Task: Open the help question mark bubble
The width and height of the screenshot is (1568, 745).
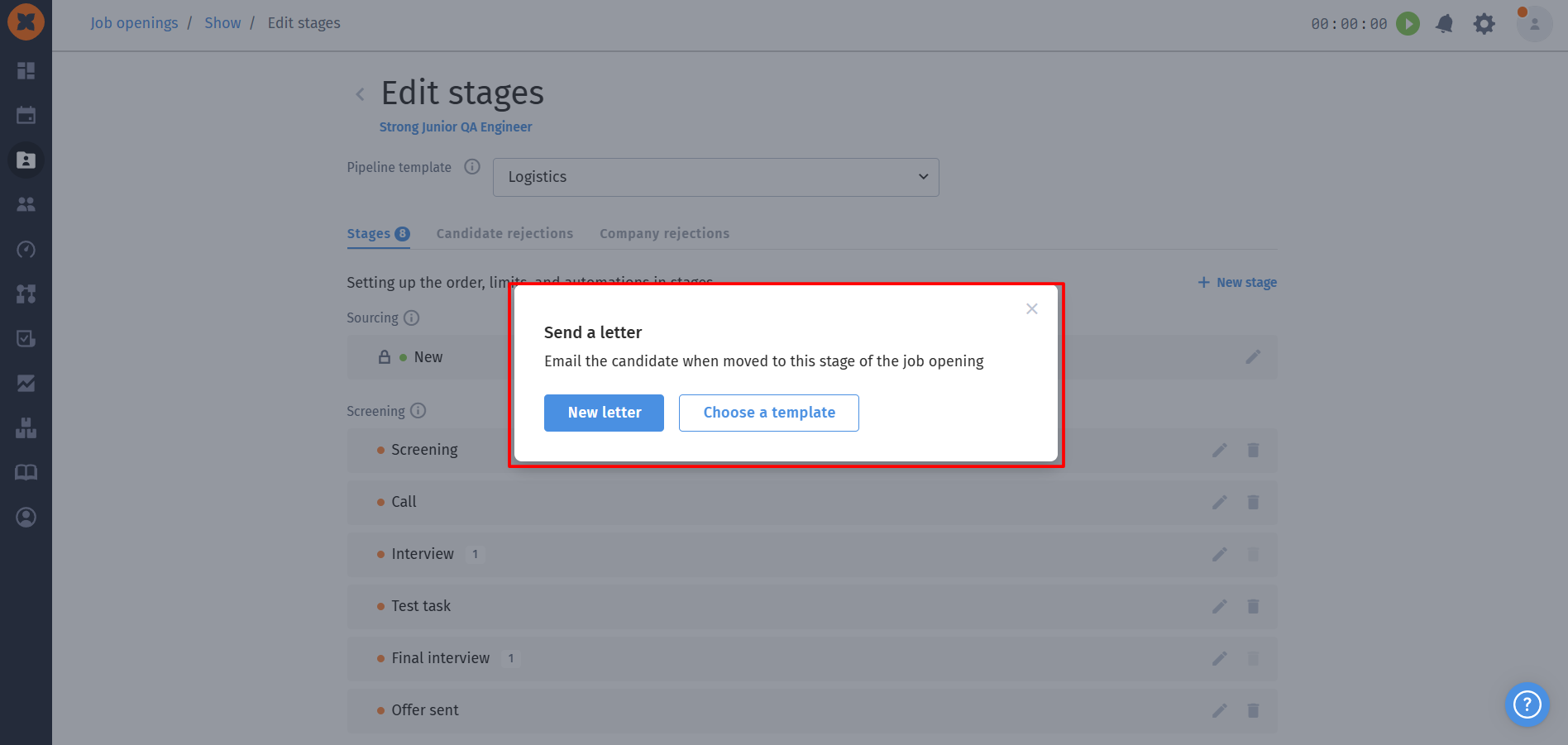Action: point(1527,704)
